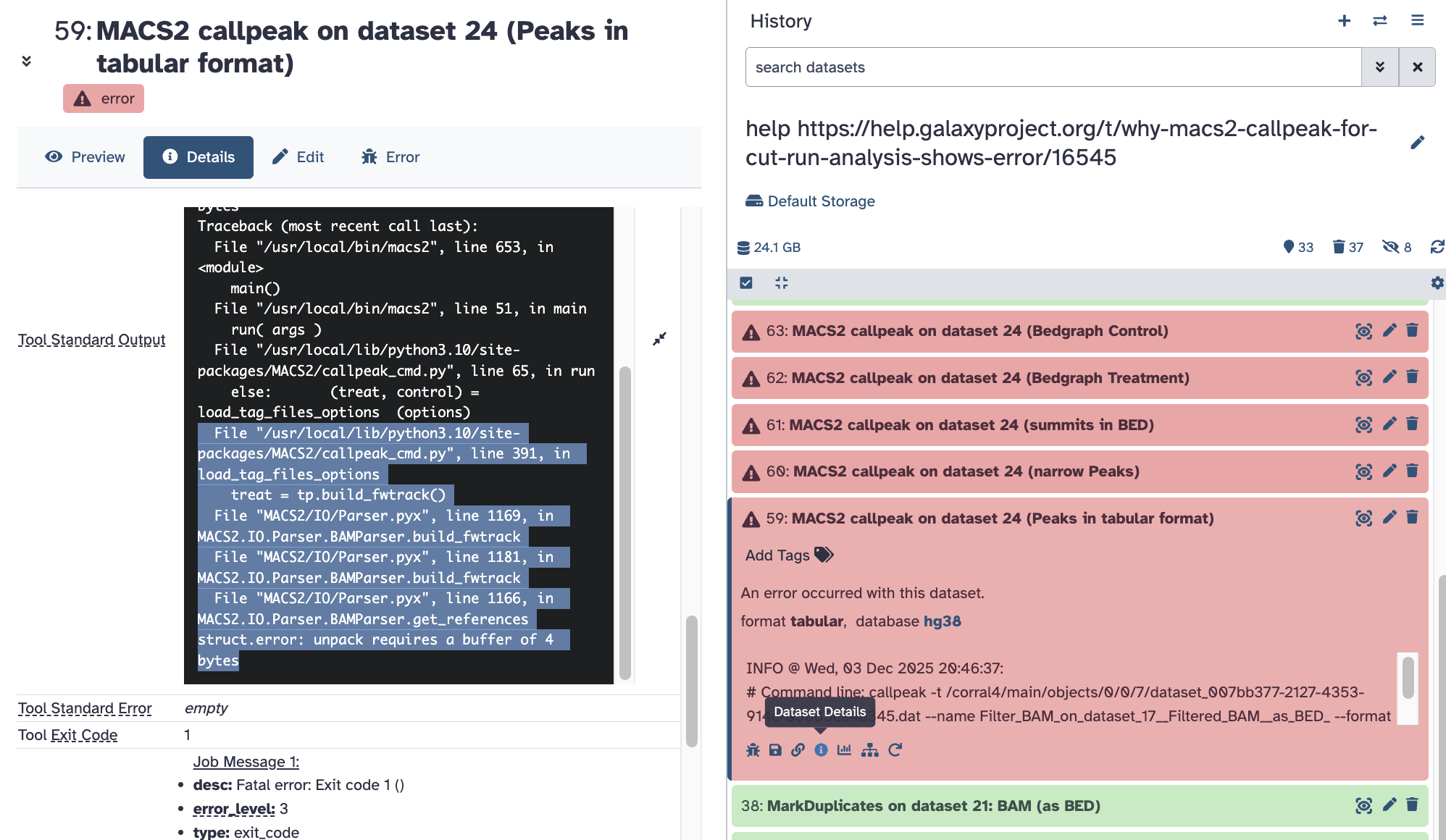The width and height of the screenshot is (1446, 840).
Task: Click the bug report icon under dataset 59
Action: [x=753, y=750]
